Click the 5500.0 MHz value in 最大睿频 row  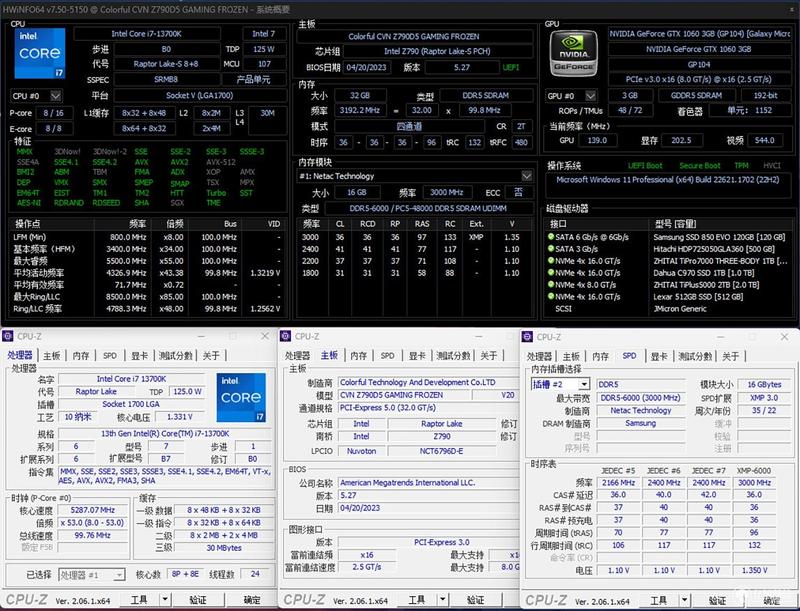[x=126, y=261]
